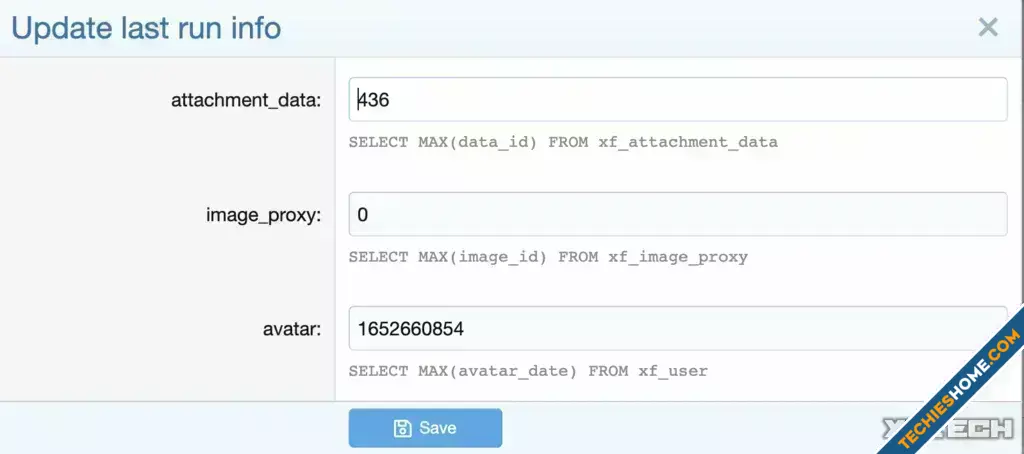Viewport: 1024px width, 454px height.
Task: Focus the attachment_data input field
Action: pos(677,100)
